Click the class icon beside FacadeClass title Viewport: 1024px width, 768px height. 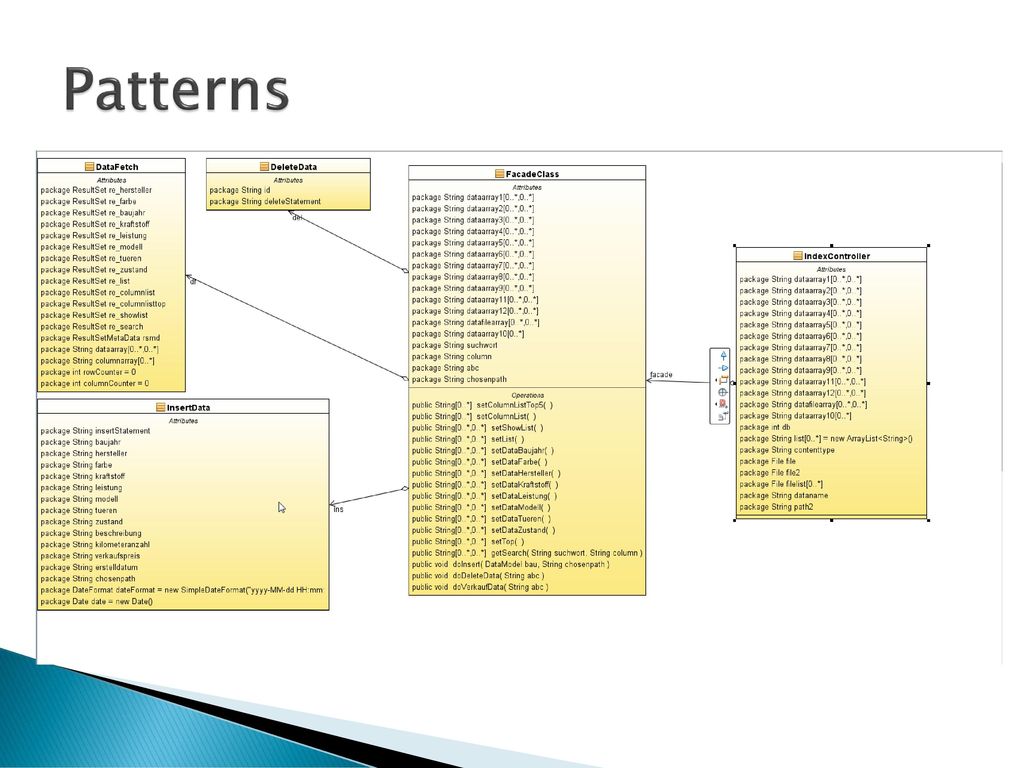[500, 174]
